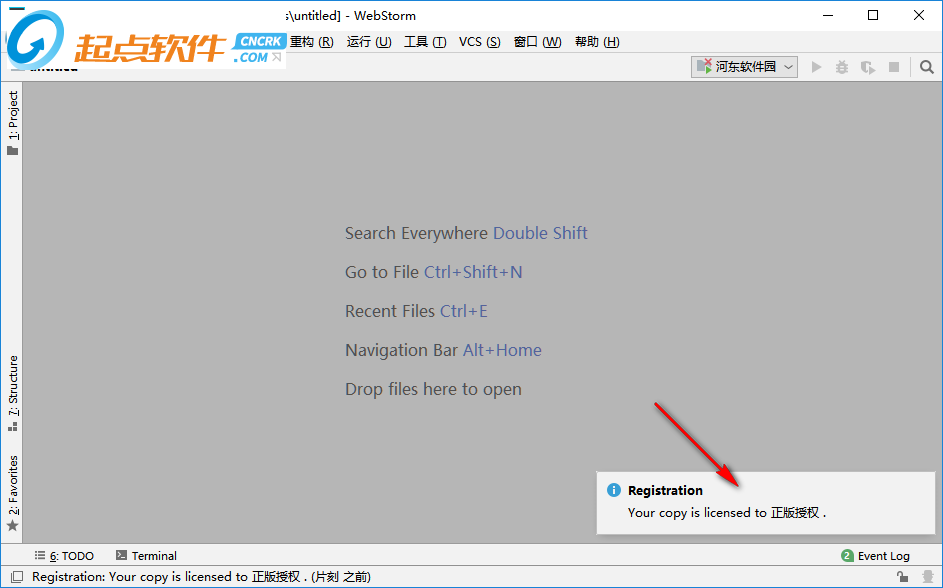Click the Ctrl+Shift+N shortcut hint

(473, 272)
